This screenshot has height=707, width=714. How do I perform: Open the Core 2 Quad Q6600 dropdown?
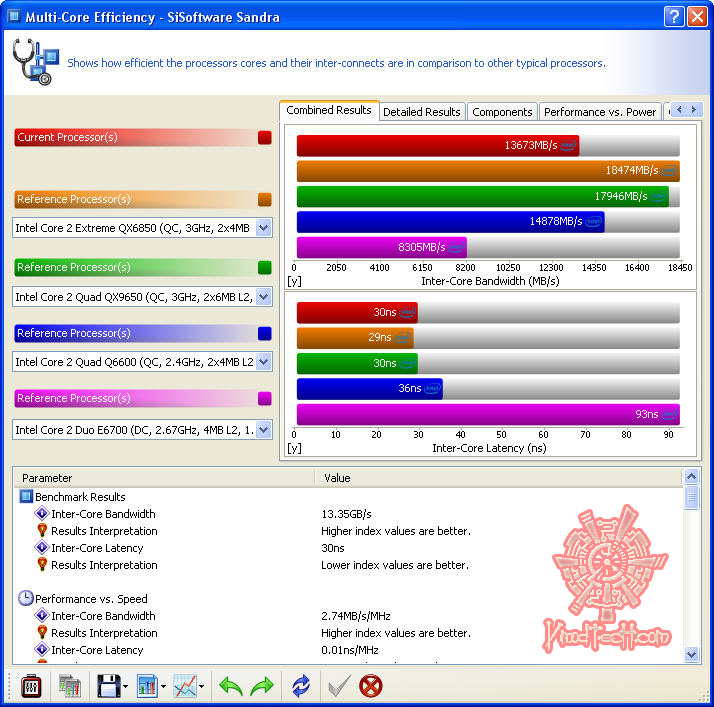tap(264, 362)
